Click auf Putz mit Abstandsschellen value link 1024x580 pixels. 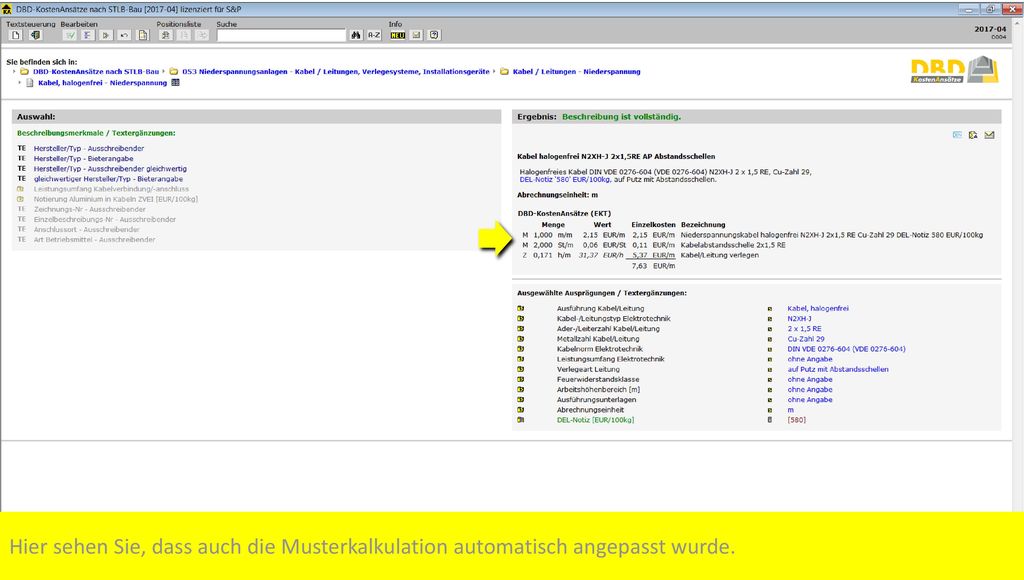tap(838, 369)
